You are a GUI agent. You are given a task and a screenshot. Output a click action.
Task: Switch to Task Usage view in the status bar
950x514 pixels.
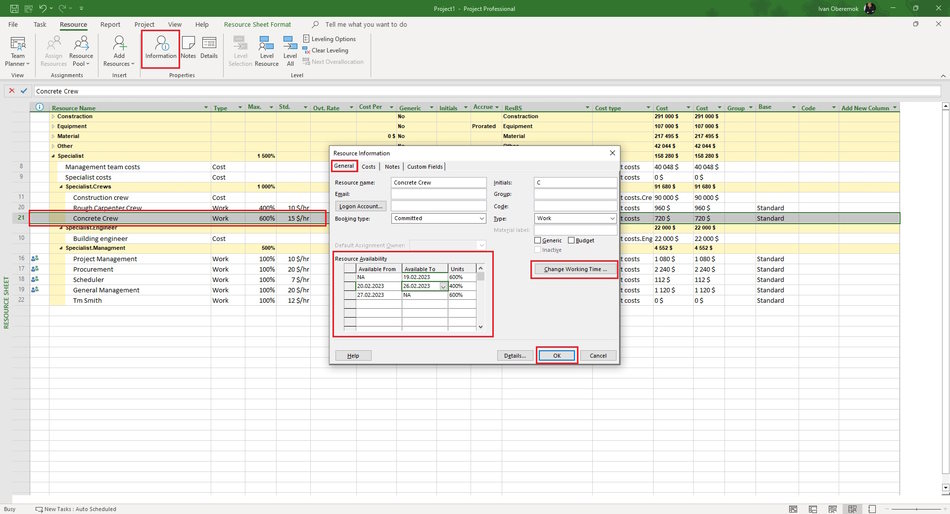coord(813,509)
